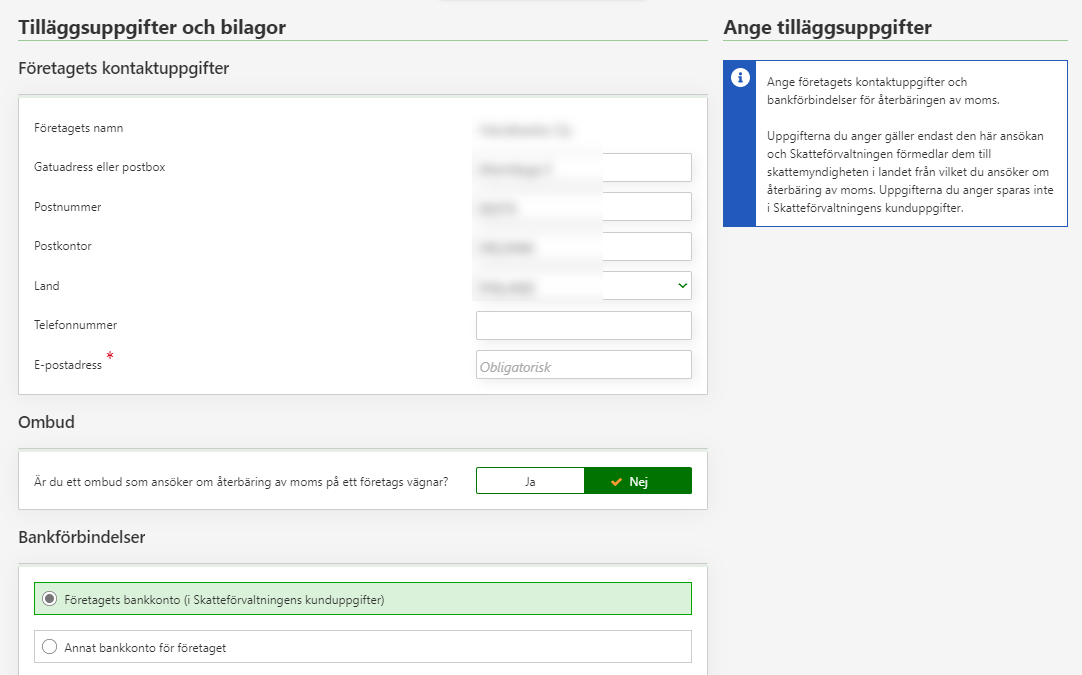This screenshot has height=675, width=1082.
Task: Select Nej for the ombud question
Action: click(637, 481)
